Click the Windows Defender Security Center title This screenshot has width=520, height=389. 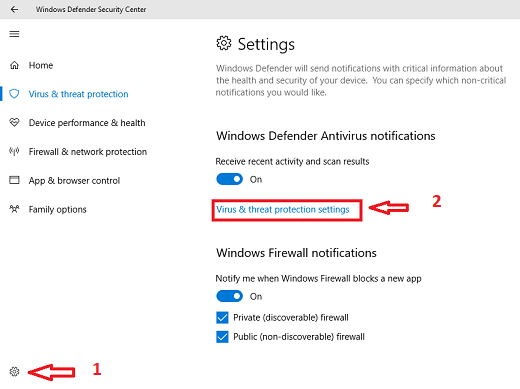click(91, 9)
